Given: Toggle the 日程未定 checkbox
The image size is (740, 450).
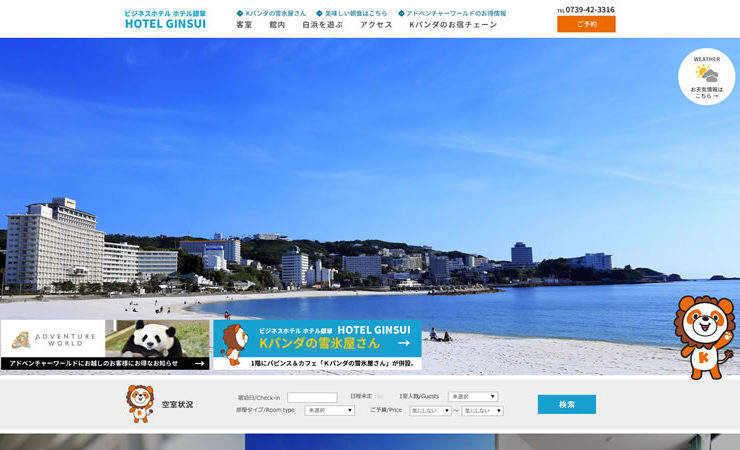Looking at the screenshot, I should pyautogui.click(x=380, y=397).
